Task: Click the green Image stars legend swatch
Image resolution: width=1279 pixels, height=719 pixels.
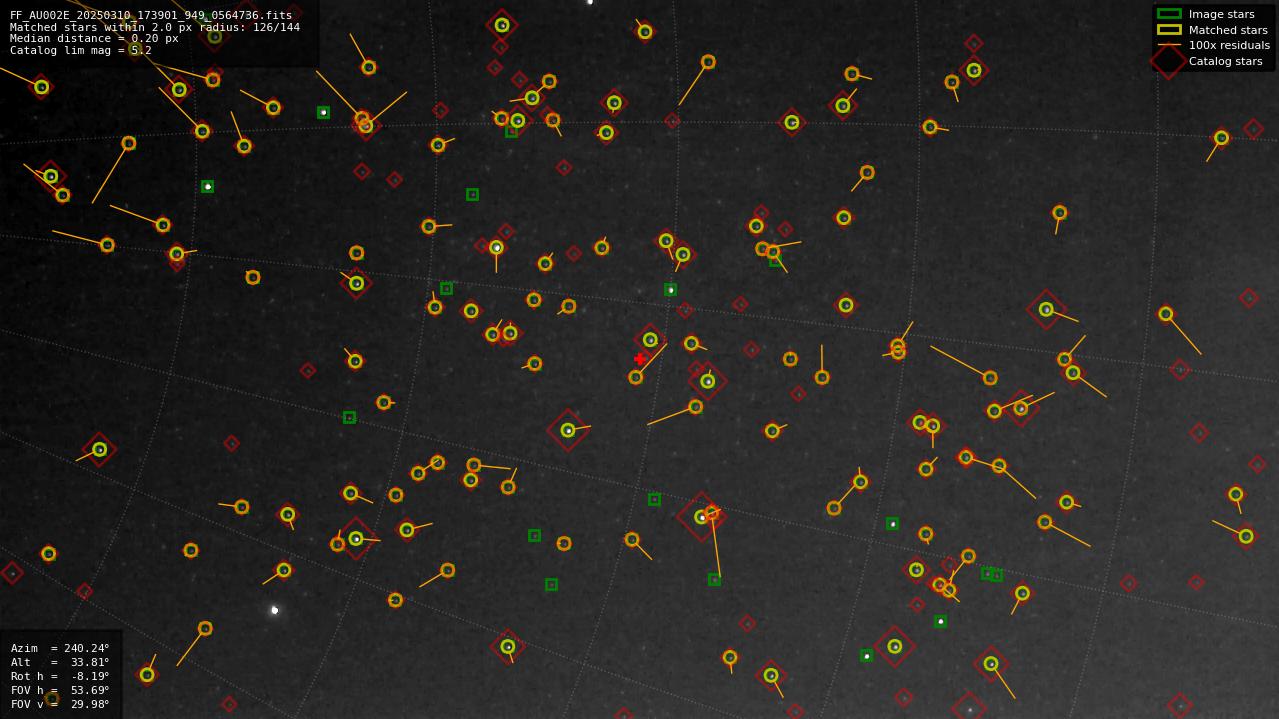Action: tap(1169, 14)
